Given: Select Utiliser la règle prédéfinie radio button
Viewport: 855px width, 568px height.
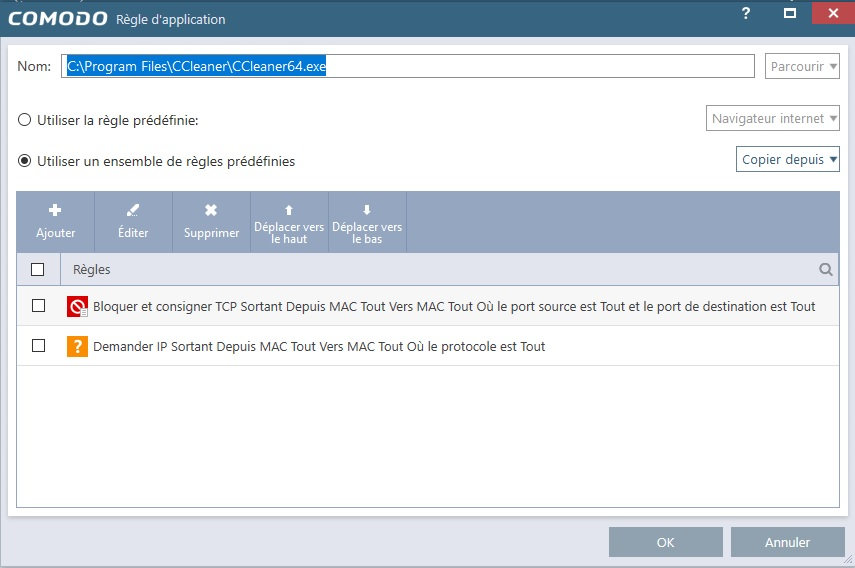Looking at the screenshot, I should pos(25,120).
